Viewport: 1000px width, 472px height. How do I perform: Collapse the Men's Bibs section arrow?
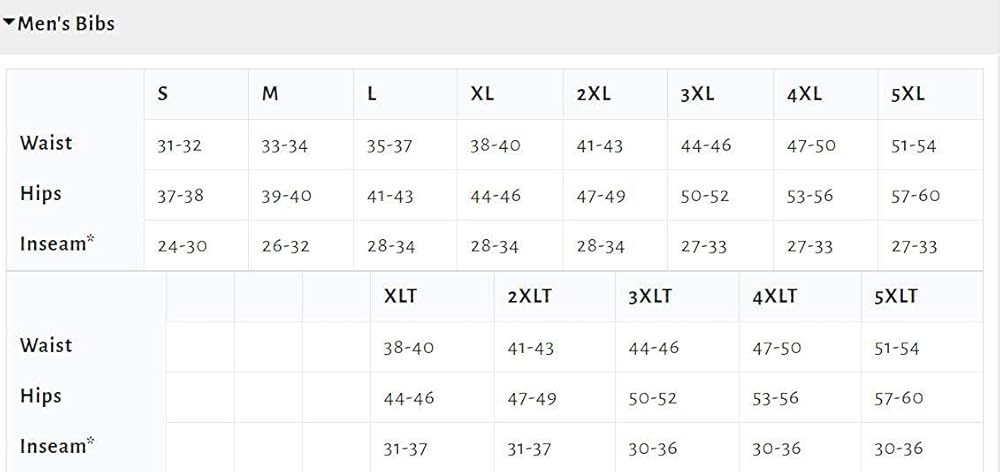(x=9, y=23)
